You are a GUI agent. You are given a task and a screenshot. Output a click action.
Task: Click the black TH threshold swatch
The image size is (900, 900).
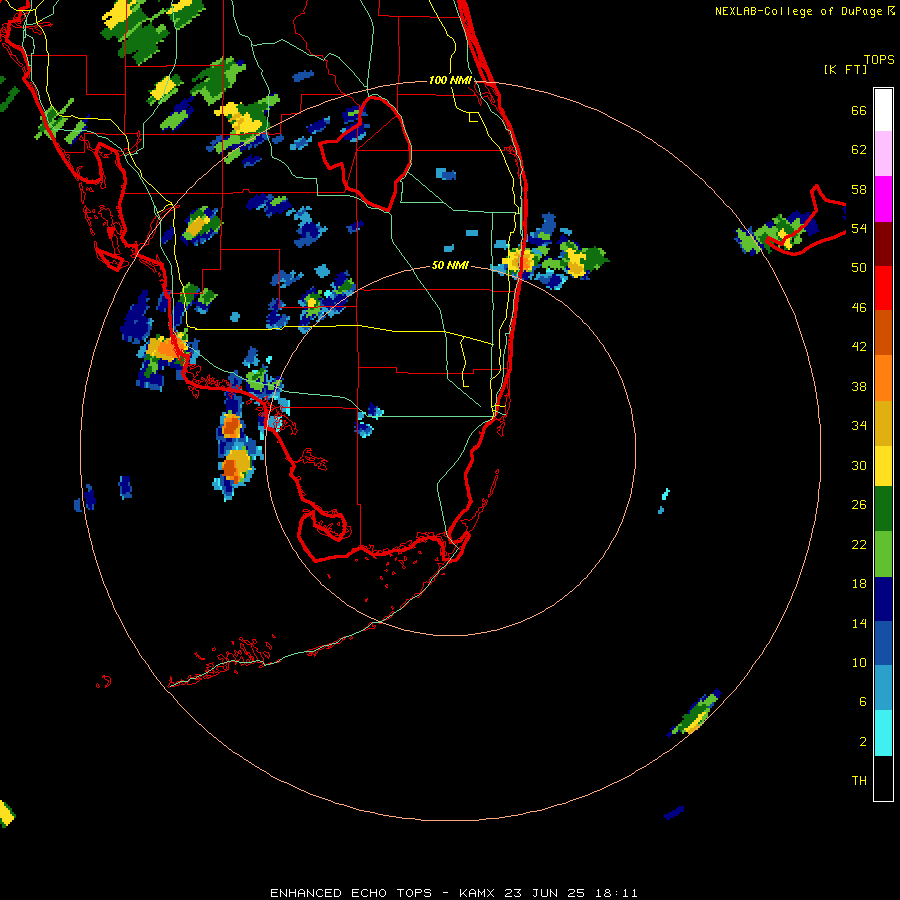coord(883,778)
